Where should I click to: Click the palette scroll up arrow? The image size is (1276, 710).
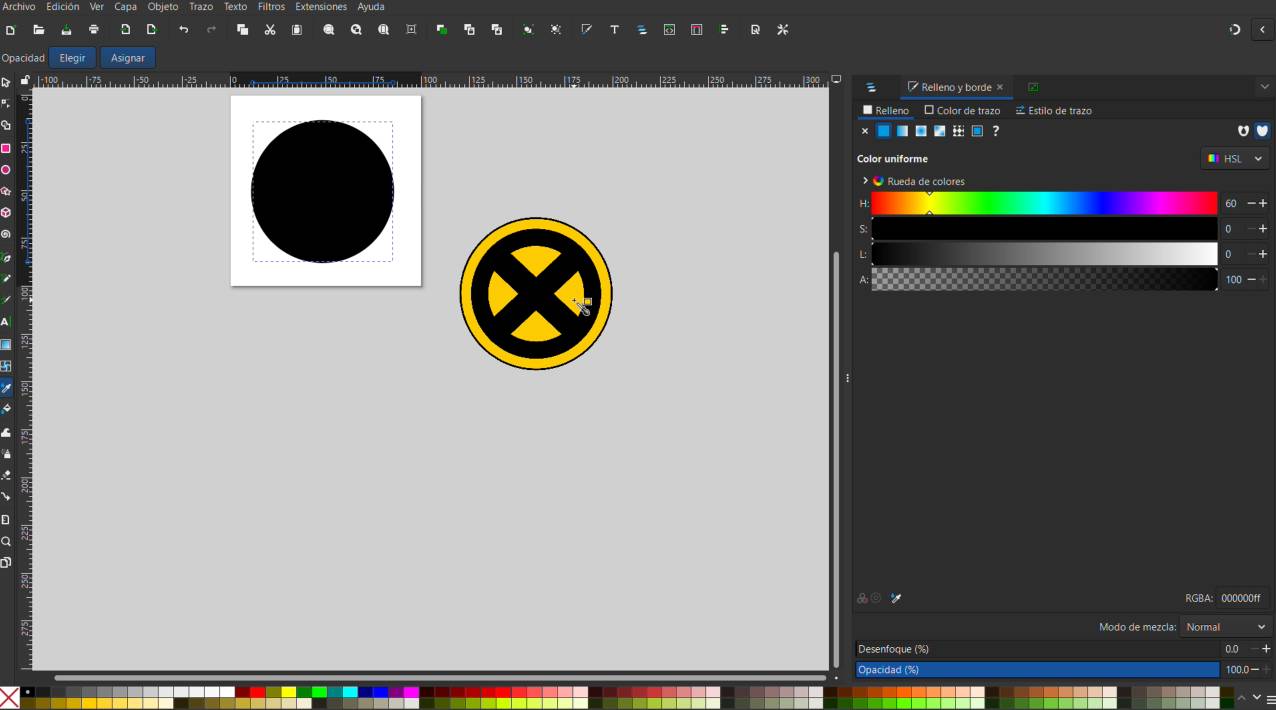coord(1242,698)
